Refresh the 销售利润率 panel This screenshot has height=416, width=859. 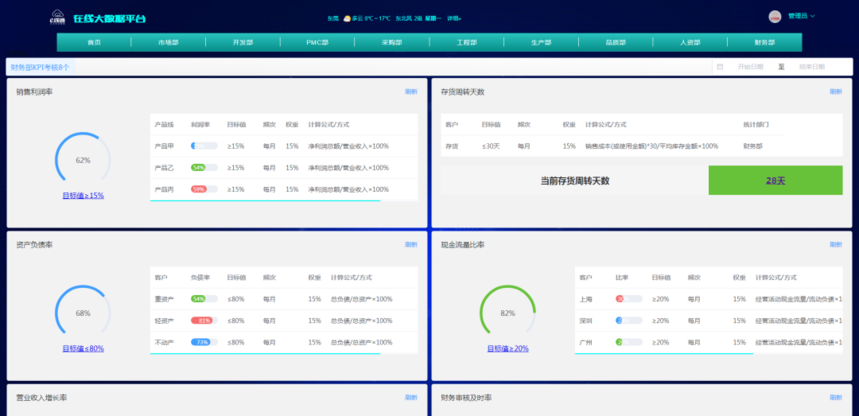click(x=411, y=91)
